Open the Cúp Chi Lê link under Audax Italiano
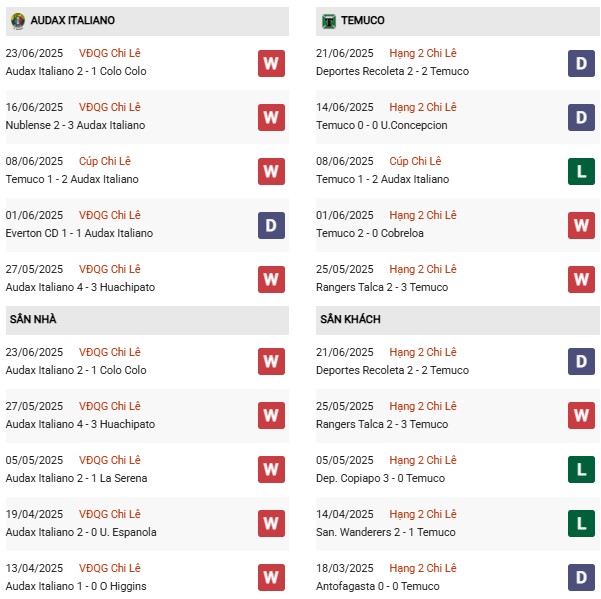 [105, 161]
